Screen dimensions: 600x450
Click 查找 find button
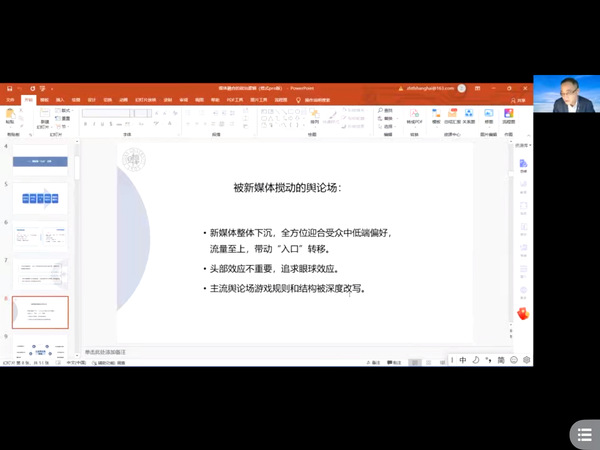click(385, 110)
